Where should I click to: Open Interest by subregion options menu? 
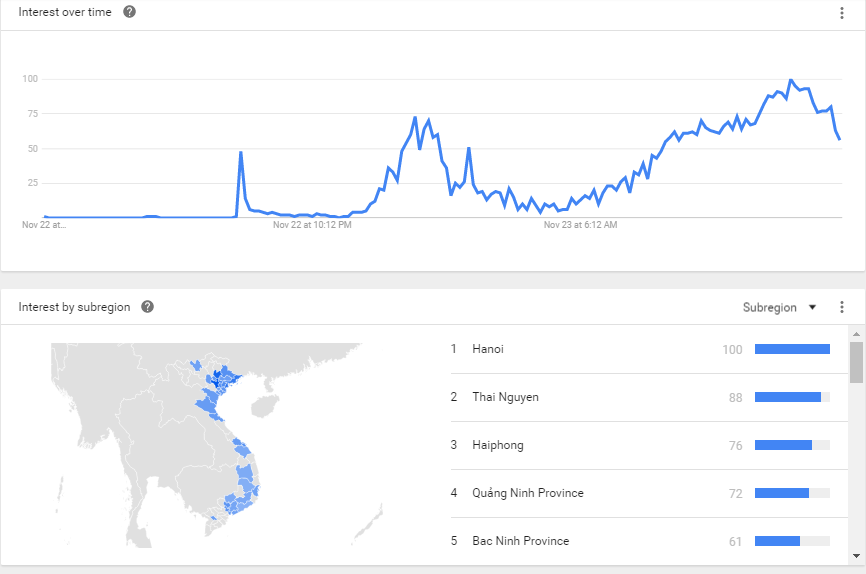842,307
